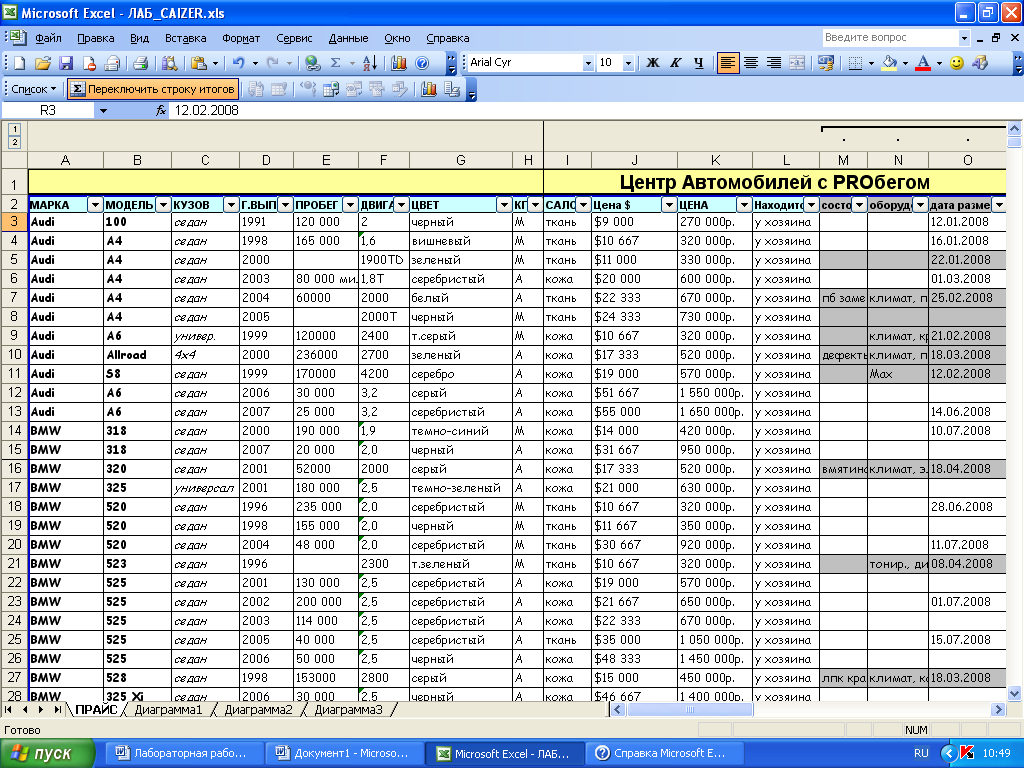Screen dimensions: 1024x768
Task: Click the function fx icon in the formula bar
Action: click(x=161, y=110)
